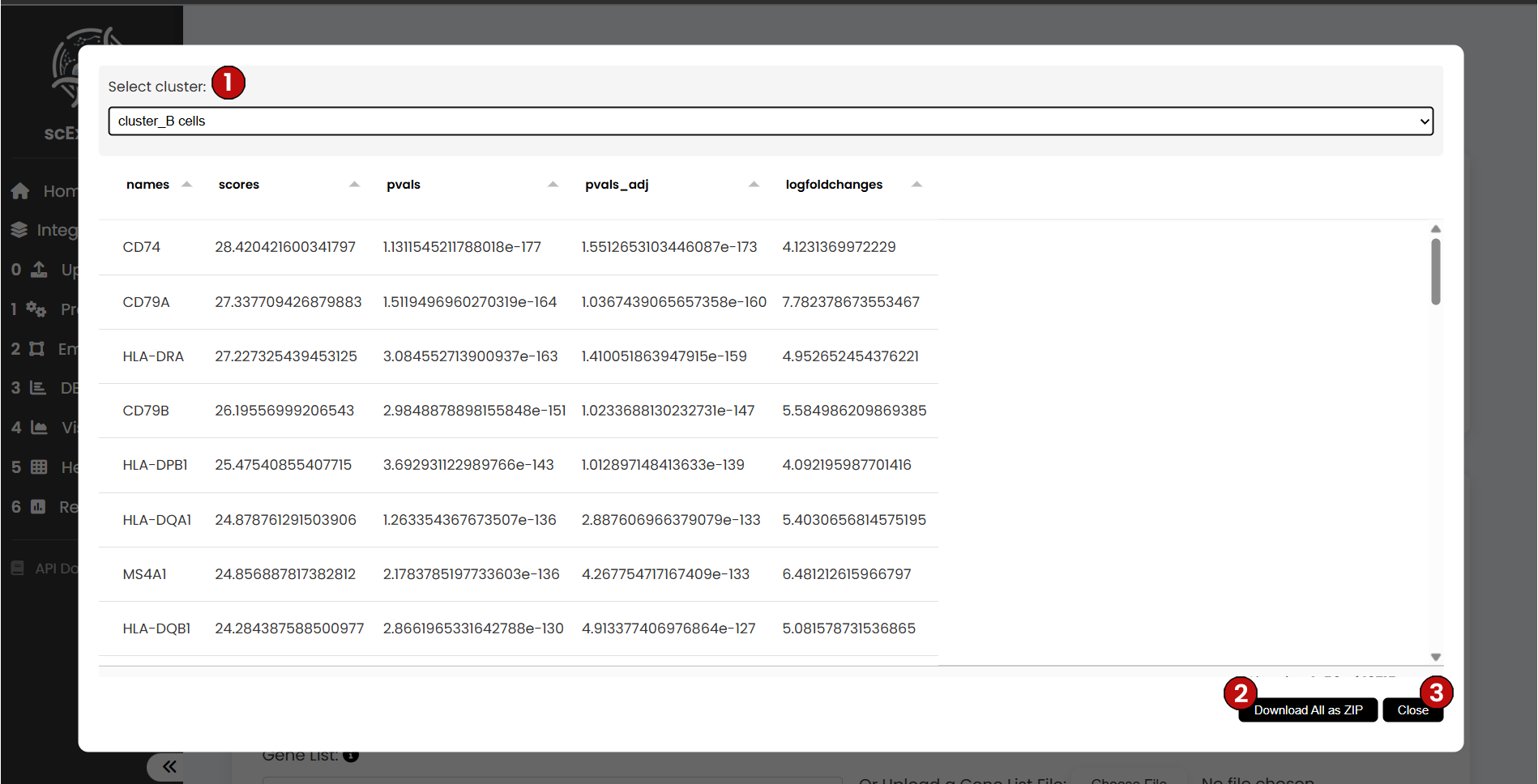Toggle sorting on the names column
This screenshot has height=784, width=1538.
[x=187, y=184]
